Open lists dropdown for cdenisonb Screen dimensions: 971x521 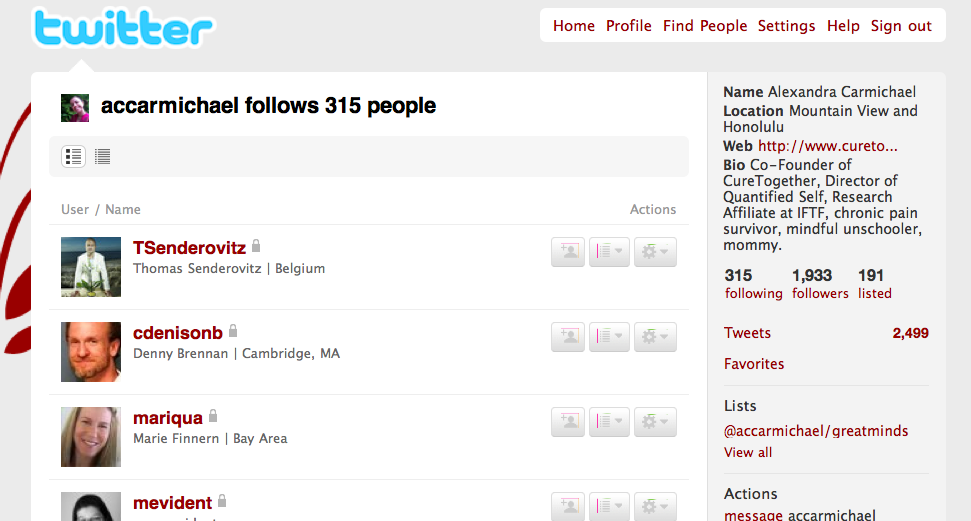(x=609, y=336)
